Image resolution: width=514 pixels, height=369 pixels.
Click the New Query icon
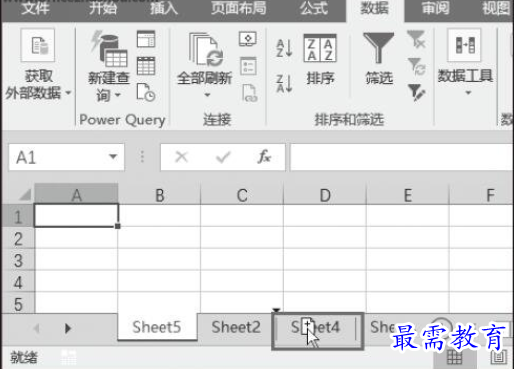[109, 50]
